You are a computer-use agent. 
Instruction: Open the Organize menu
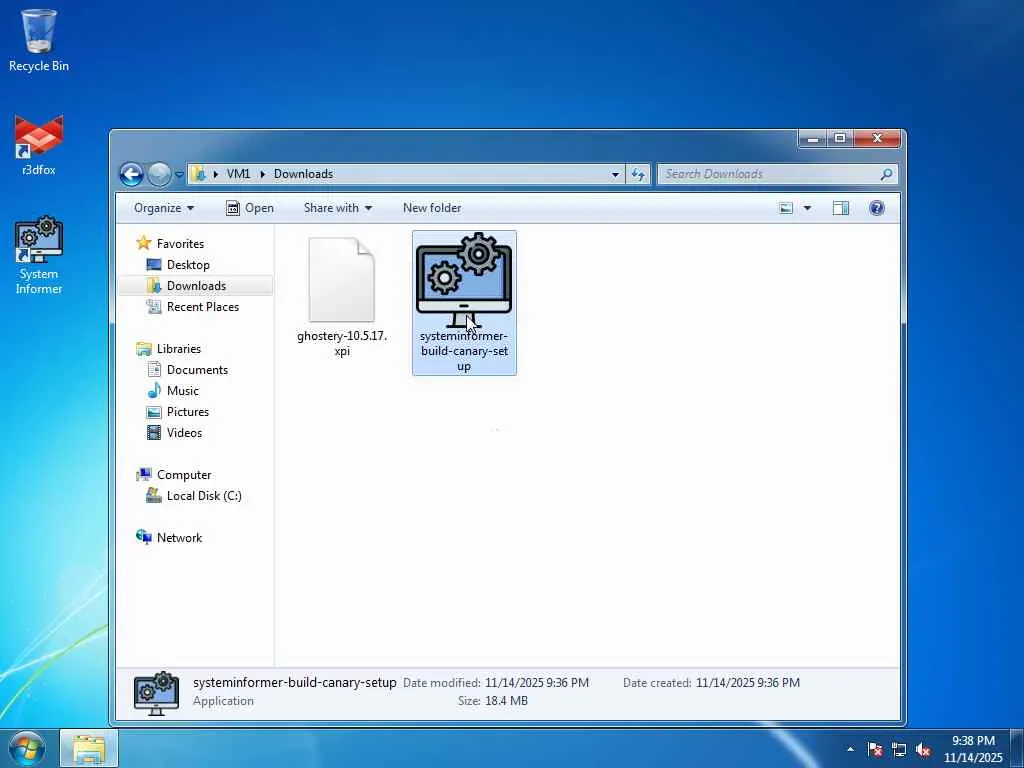163,208
